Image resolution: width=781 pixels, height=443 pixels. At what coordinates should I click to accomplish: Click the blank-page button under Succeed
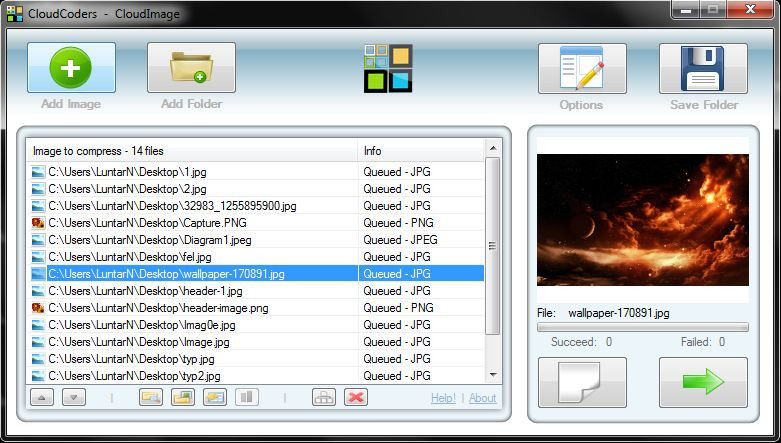coord(582,382)
